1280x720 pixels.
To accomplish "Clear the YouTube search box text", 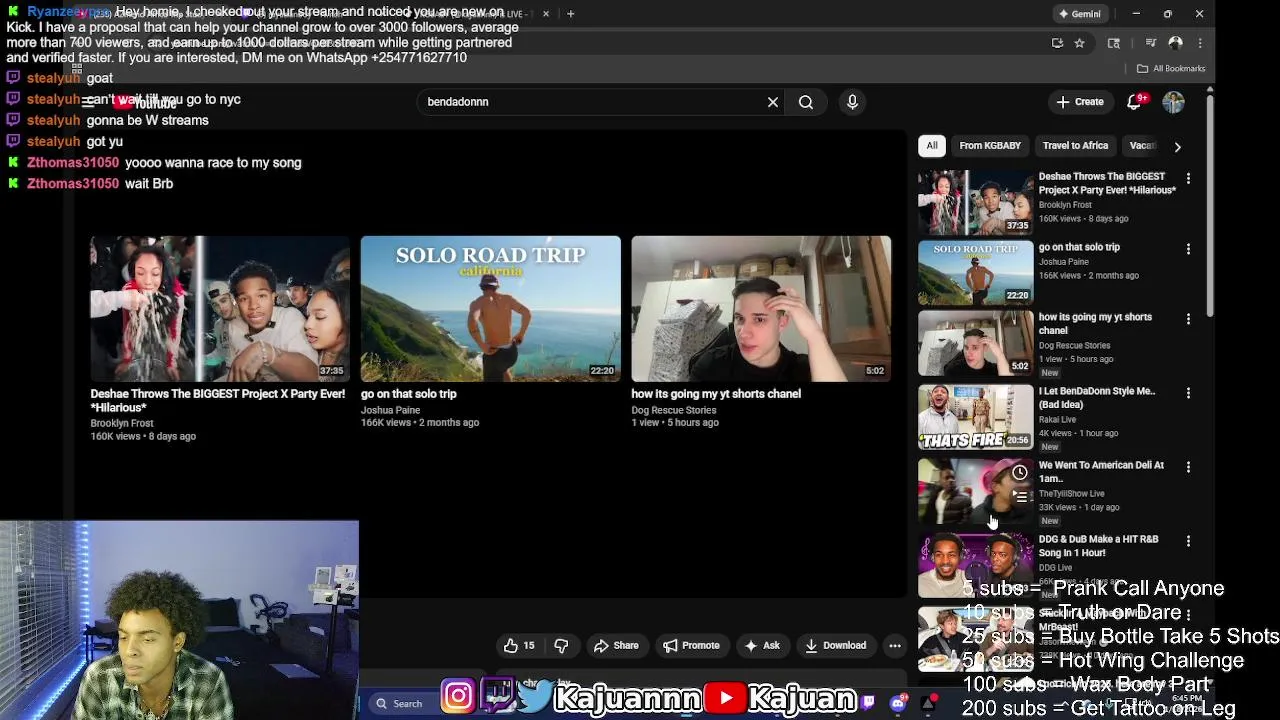I will (x=773, y=102).
